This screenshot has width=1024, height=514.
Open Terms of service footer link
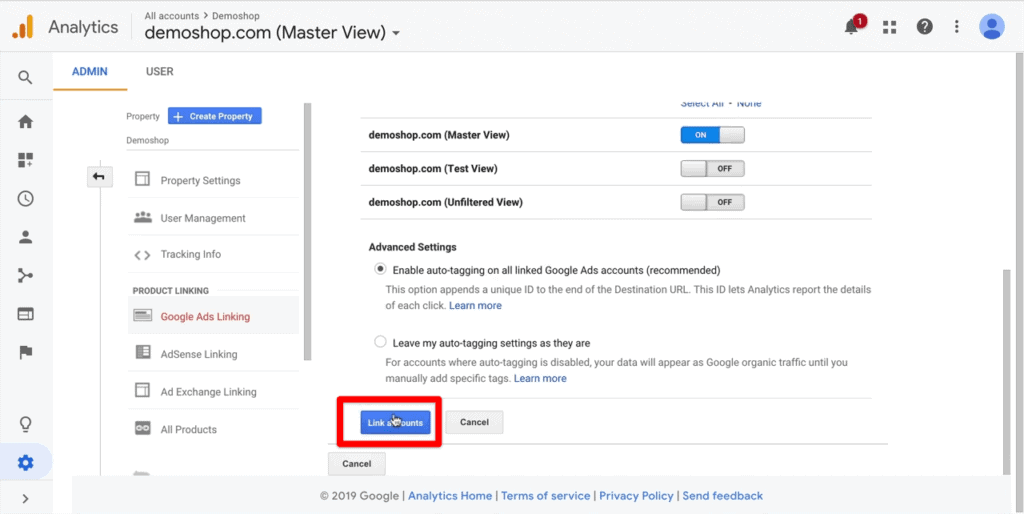pos(545,496)
